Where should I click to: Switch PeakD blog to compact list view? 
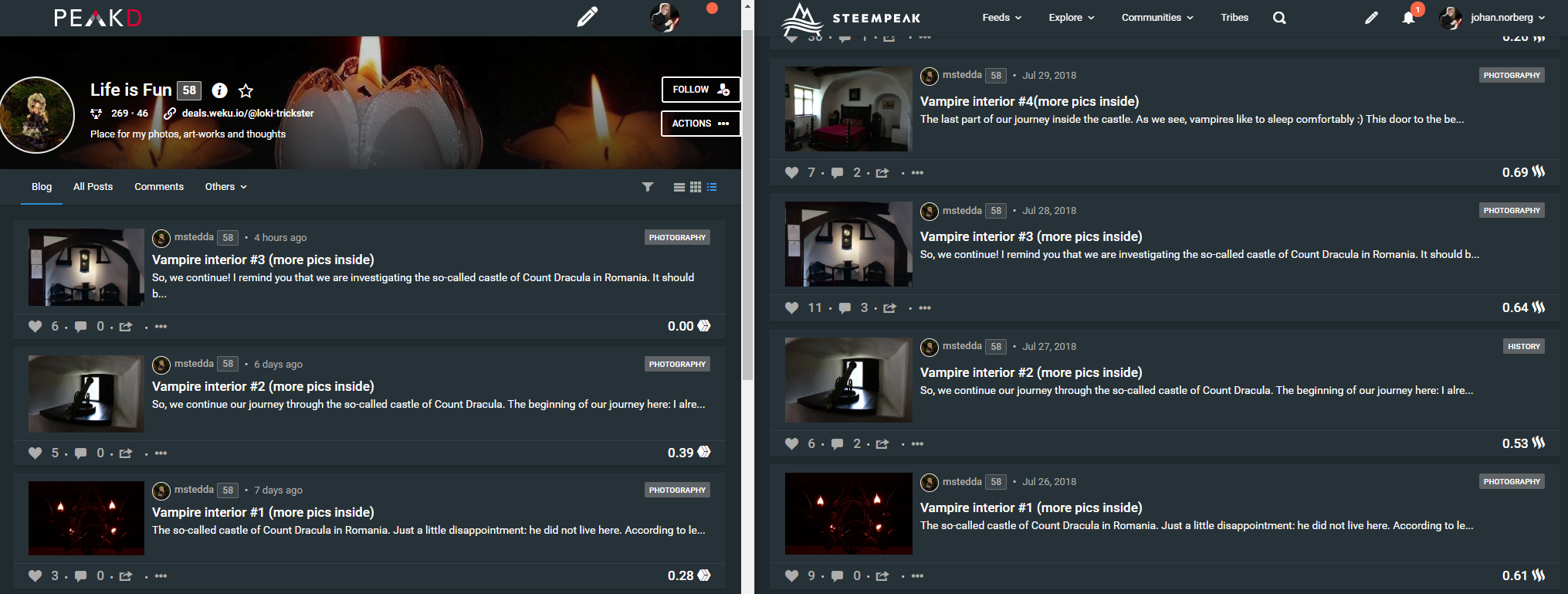[x=712, y=187]
